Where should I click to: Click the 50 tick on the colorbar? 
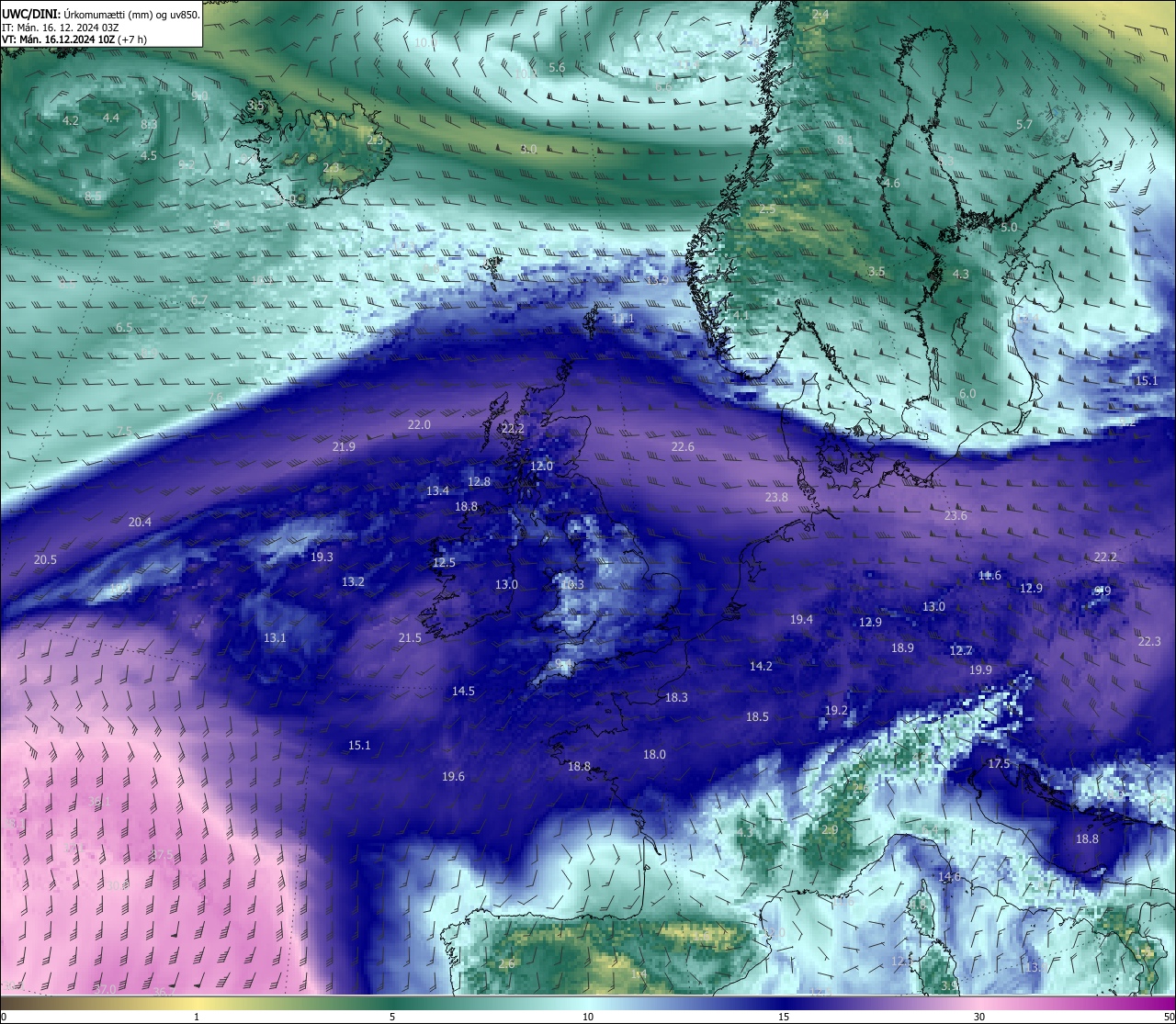1169,1017
